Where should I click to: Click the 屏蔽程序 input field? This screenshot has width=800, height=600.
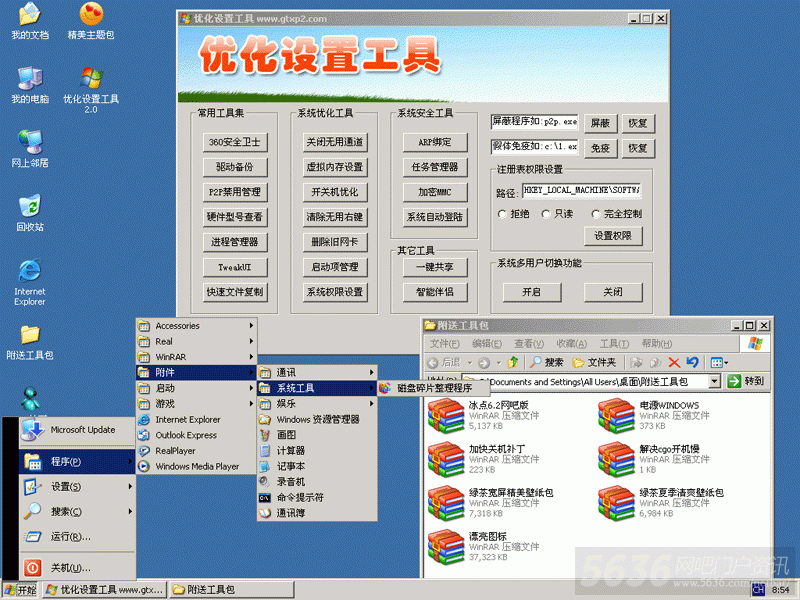point(535,121)
